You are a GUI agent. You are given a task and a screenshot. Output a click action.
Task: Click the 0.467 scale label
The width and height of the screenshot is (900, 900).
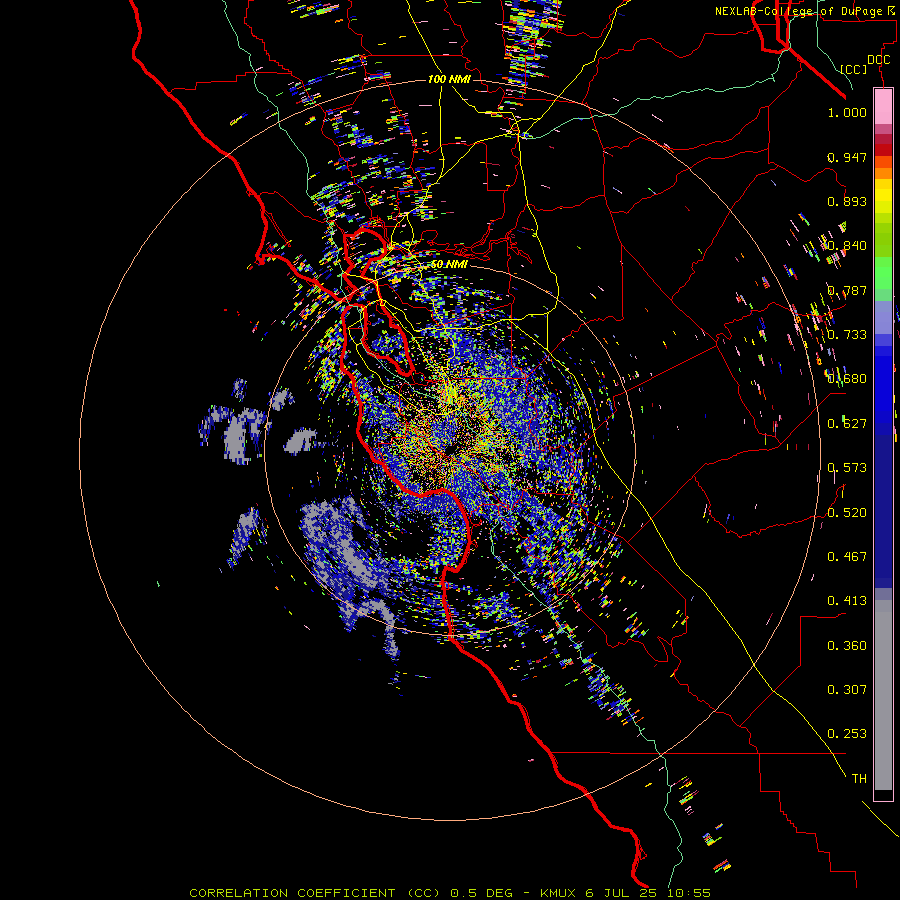pos(847,557)
